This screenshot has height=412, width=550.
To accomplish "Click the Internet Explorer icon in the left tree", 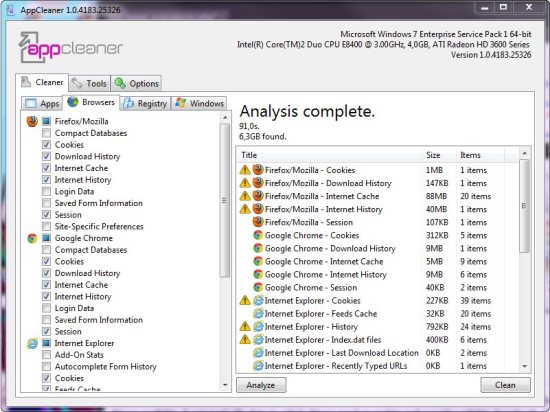I will click(x=32, y=343).
